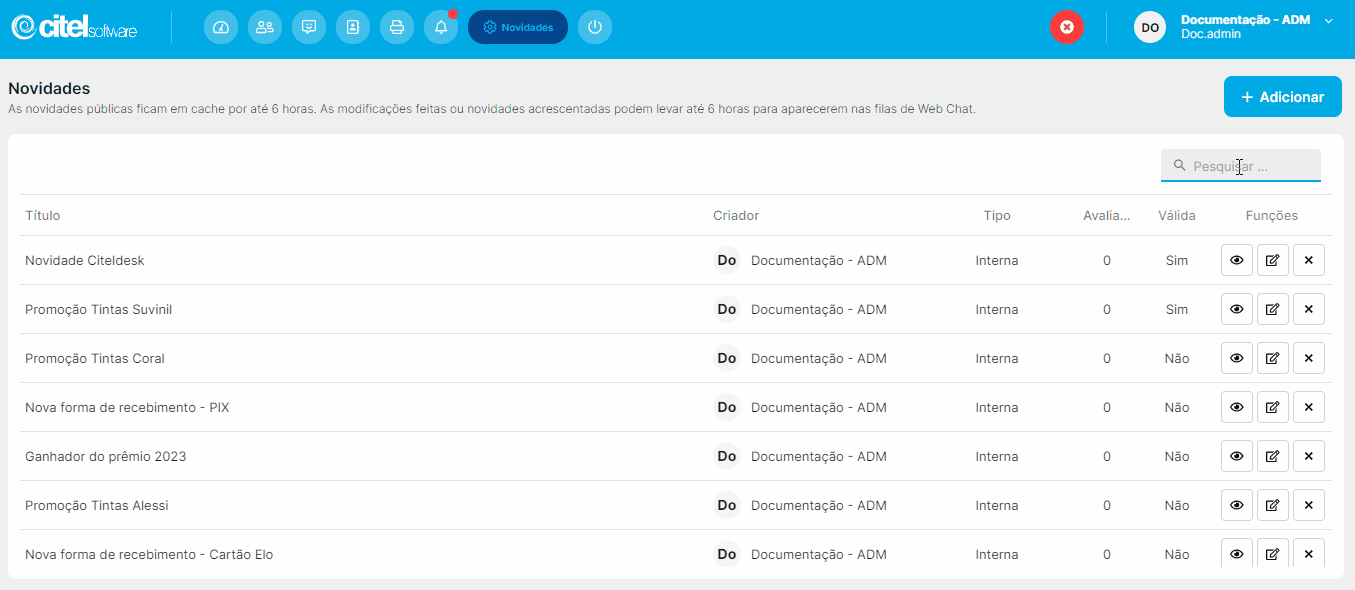1355x590 pixels.
Task: Edit the Ganhador do prêmio 2023 entry
Action: [x=1273, y=456]
